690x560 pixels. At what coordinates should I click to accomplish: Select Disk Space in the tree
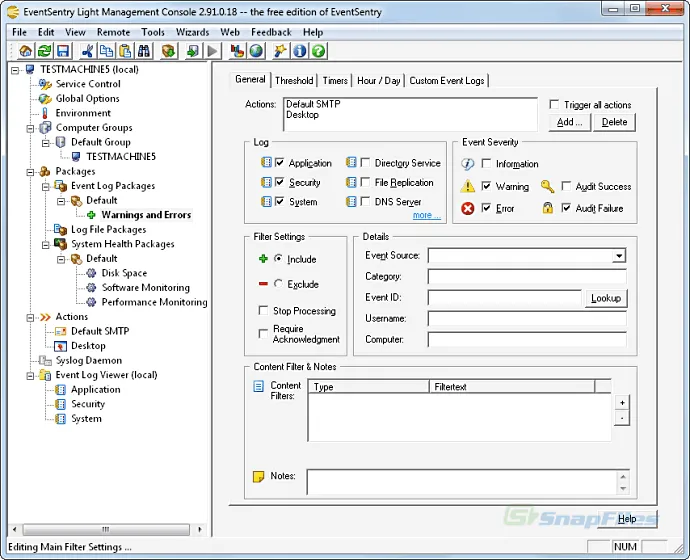124,273
